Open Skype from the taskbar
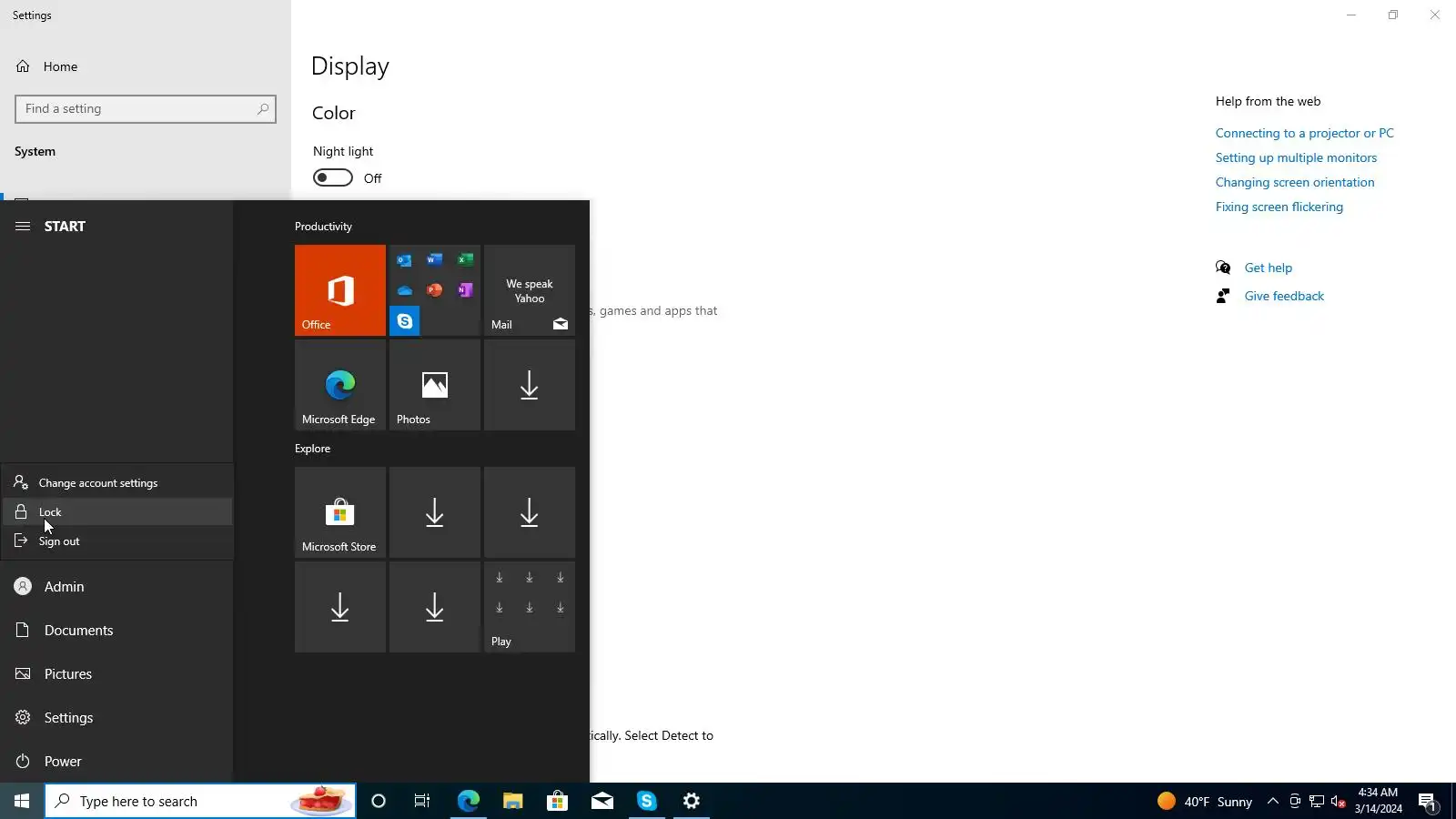 647,801
